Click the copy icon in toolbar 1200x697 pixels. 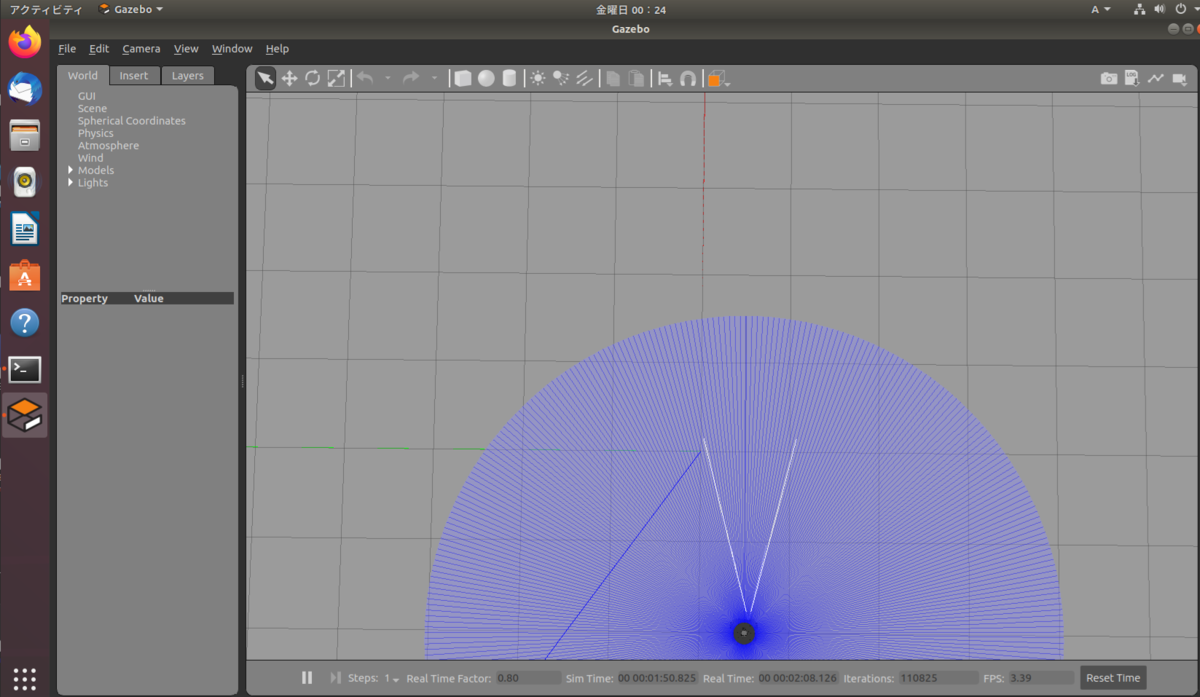pyautogui.click(x=613, y=78)
